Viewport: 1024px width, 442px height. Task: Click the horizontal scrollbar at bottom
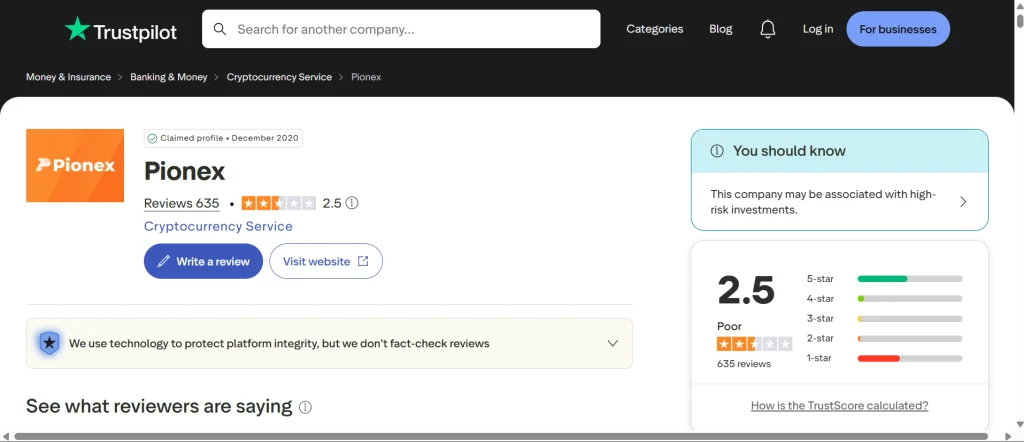pyautogui.click(x=501, y=436)
